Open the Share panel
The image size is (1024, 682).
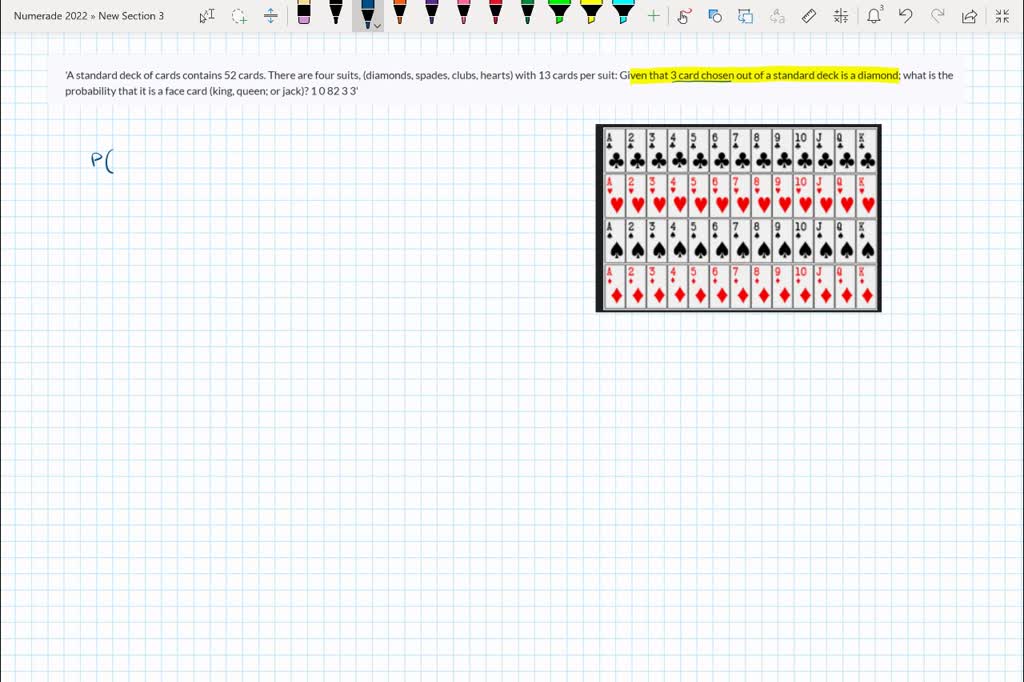(969, 16)
